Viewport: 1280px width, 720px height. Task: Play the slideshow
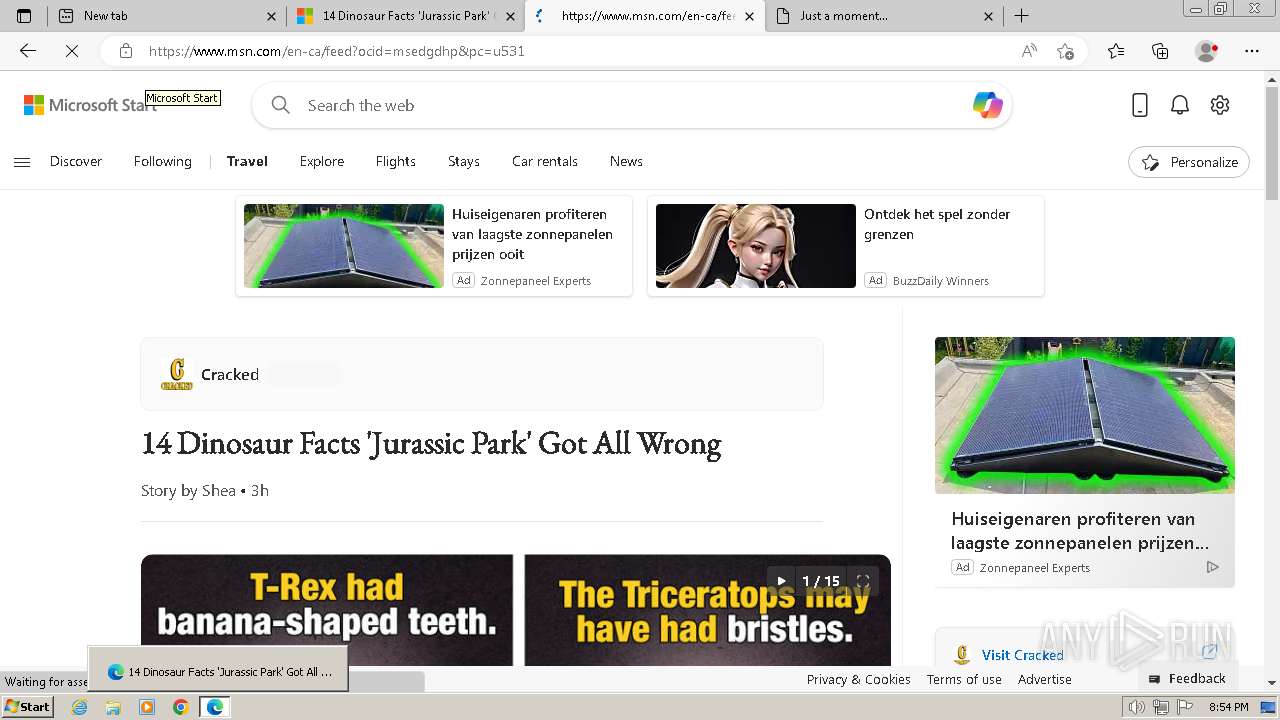tap(781, 581)
